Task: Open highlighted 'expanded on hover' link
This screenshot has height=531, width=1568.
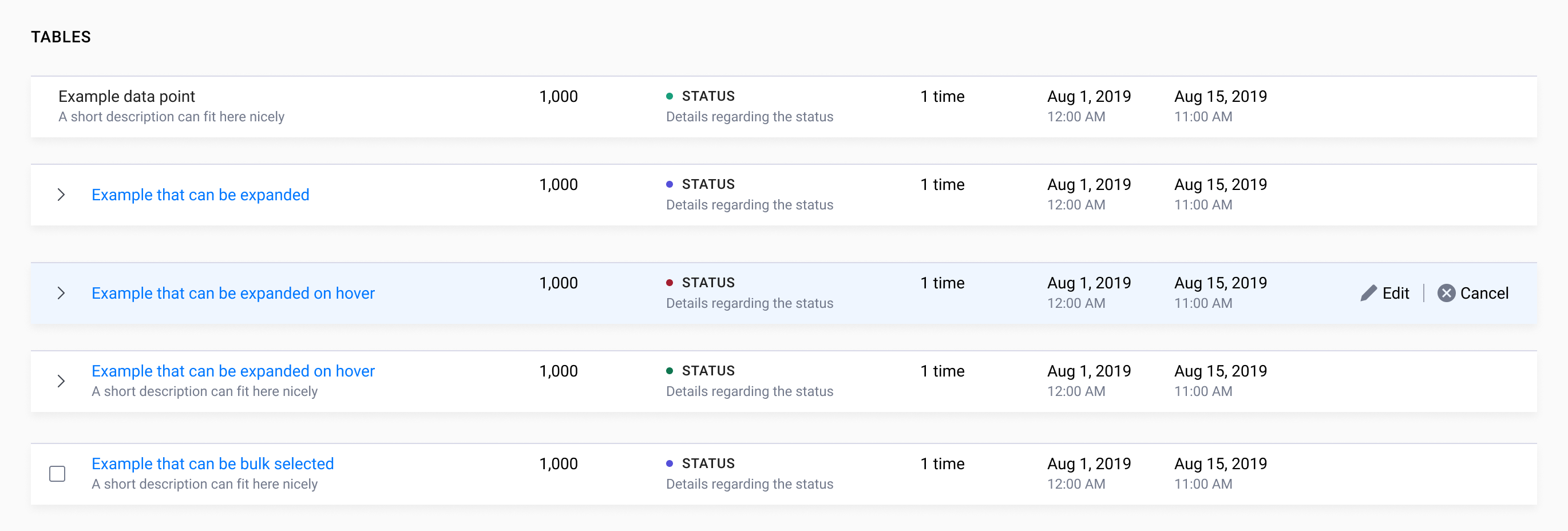Action: (x=233, y=293)
